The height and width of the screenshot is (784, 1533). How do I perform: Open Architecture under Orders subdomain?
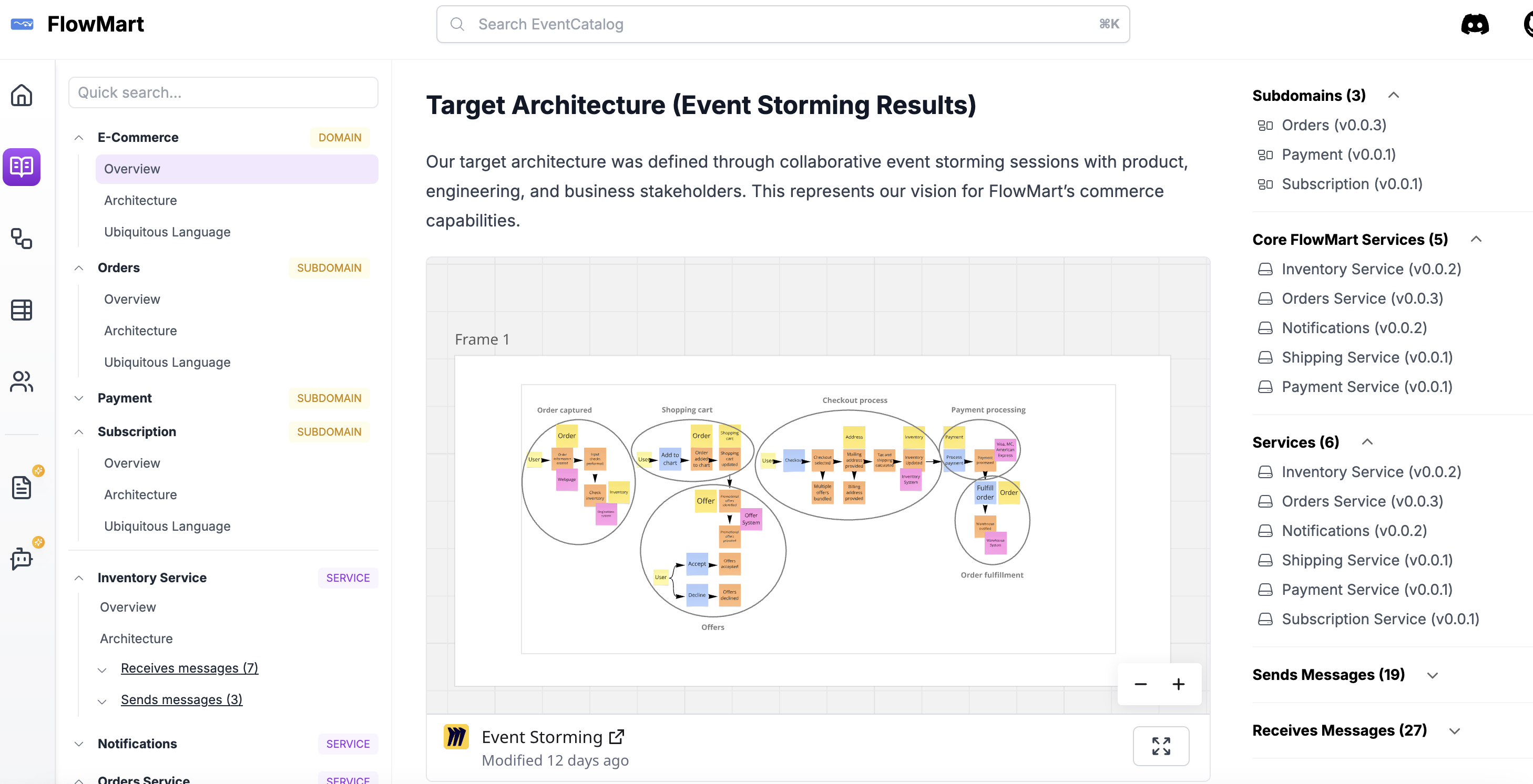click(x=140, y=331)
